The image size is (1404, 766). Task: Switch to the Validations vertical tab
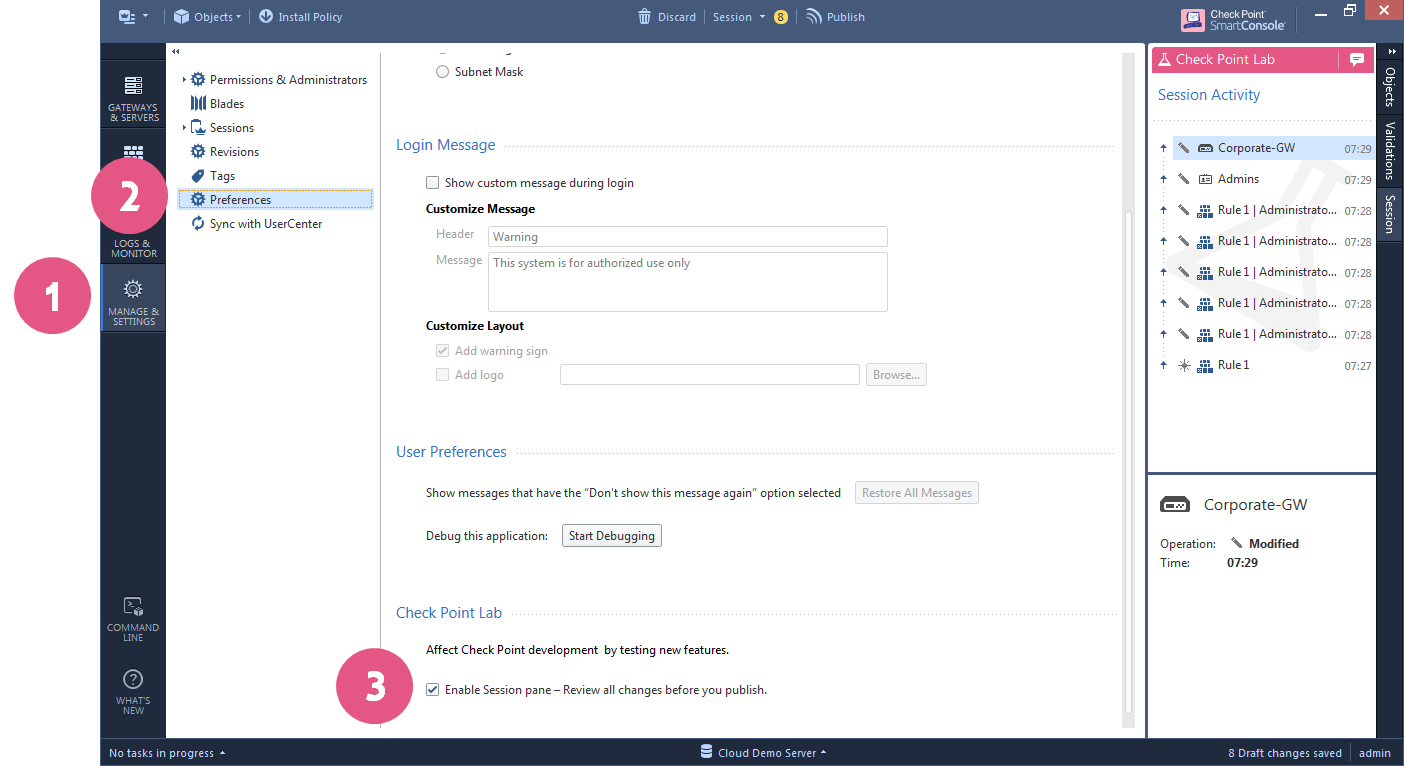coord(1390,150)
